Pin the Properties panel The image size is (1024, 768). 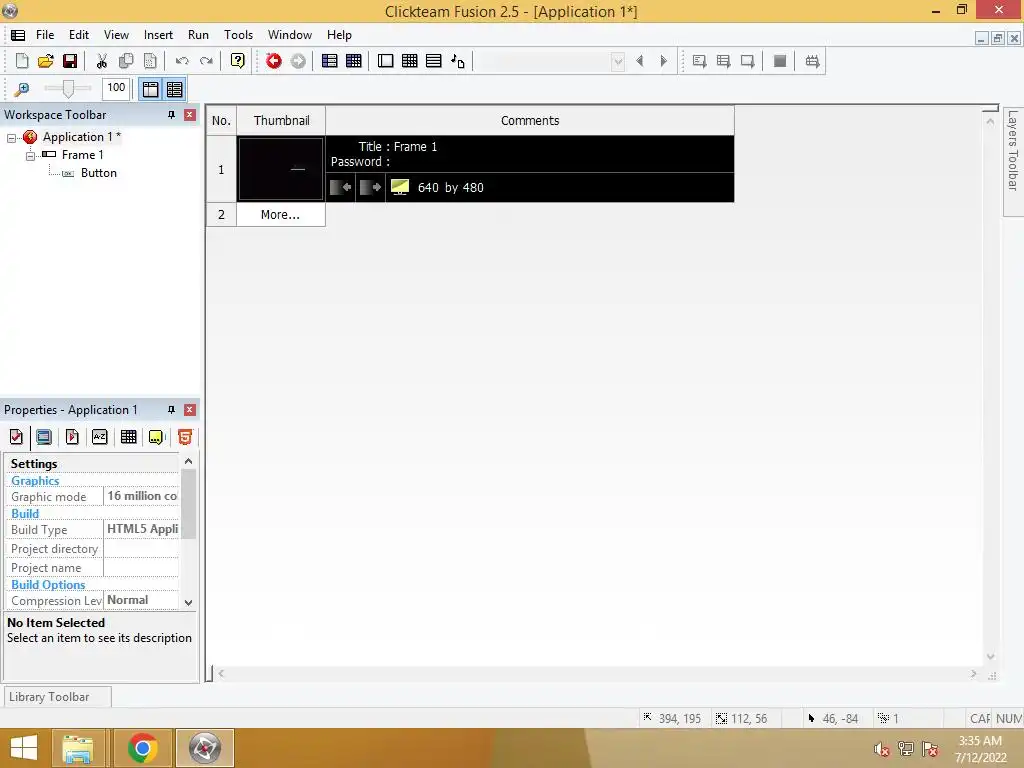(x=171, y=410)
